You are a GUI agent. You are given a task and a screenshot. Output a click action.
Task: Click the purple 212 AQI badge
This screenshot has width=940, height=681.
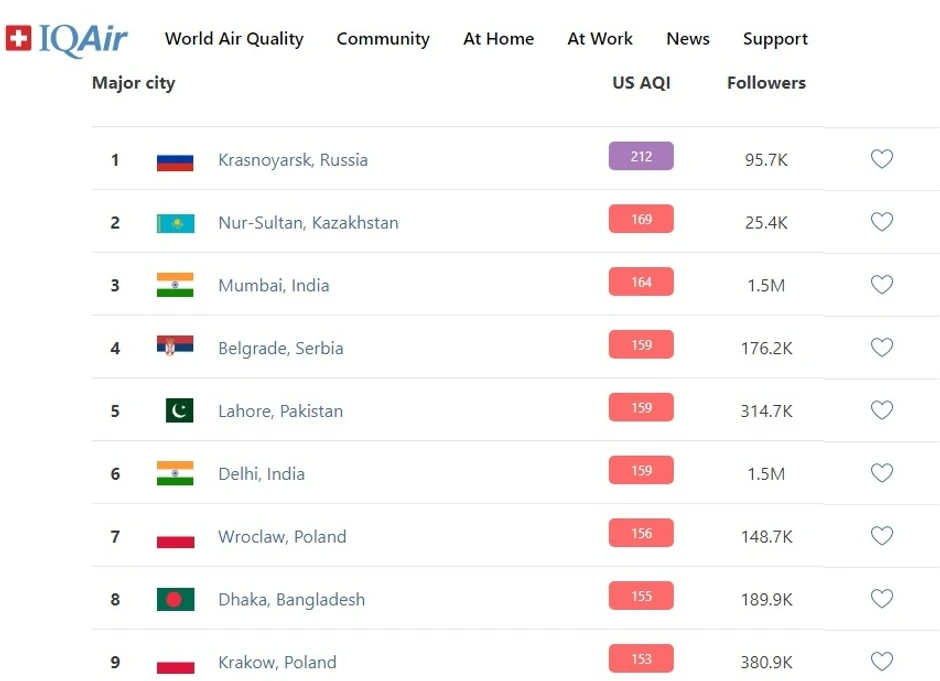pyautogui.click(x=641, y=157)
